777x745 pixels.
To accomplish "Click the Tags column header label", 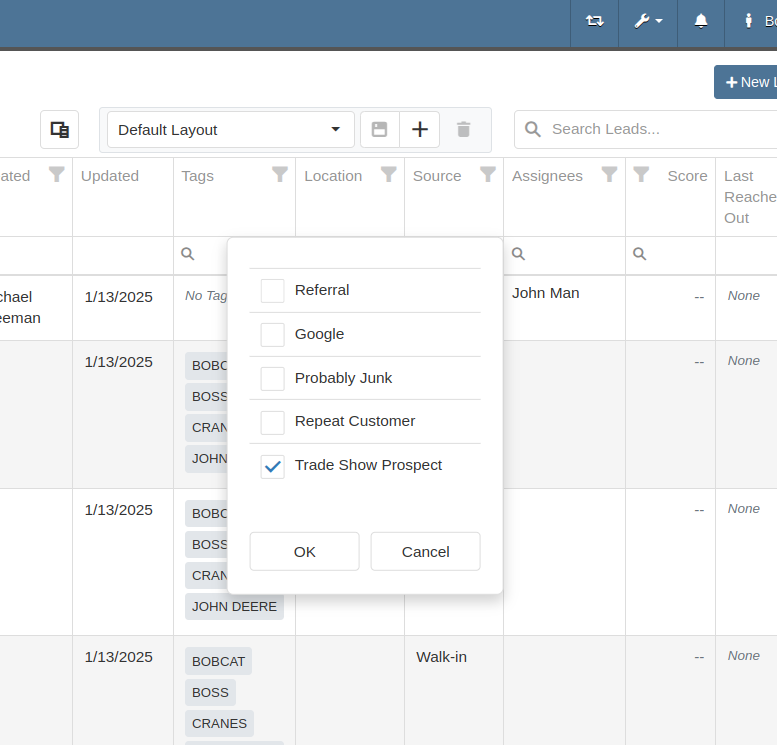I will click(198, 176).
